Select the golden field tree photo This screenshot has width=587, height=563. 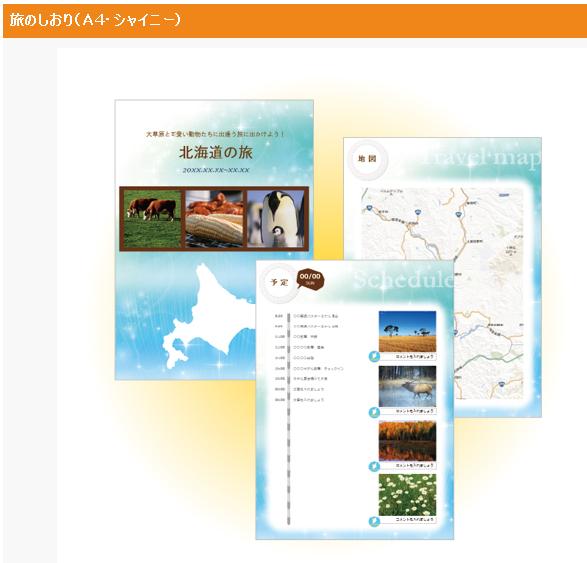click(407, 332)
